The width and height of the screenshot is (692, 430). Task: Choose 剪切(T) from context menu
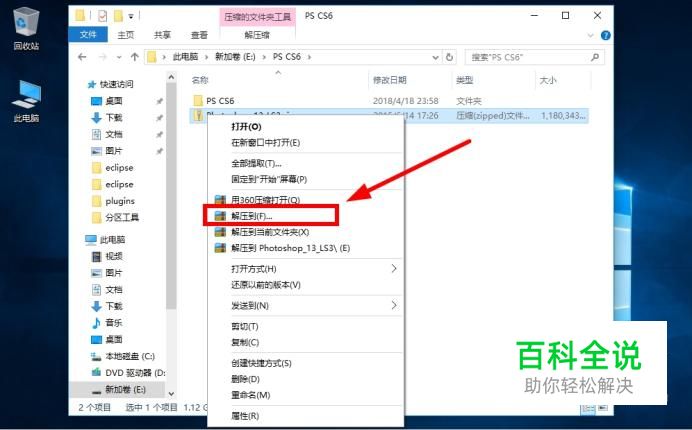coord(305,326)
